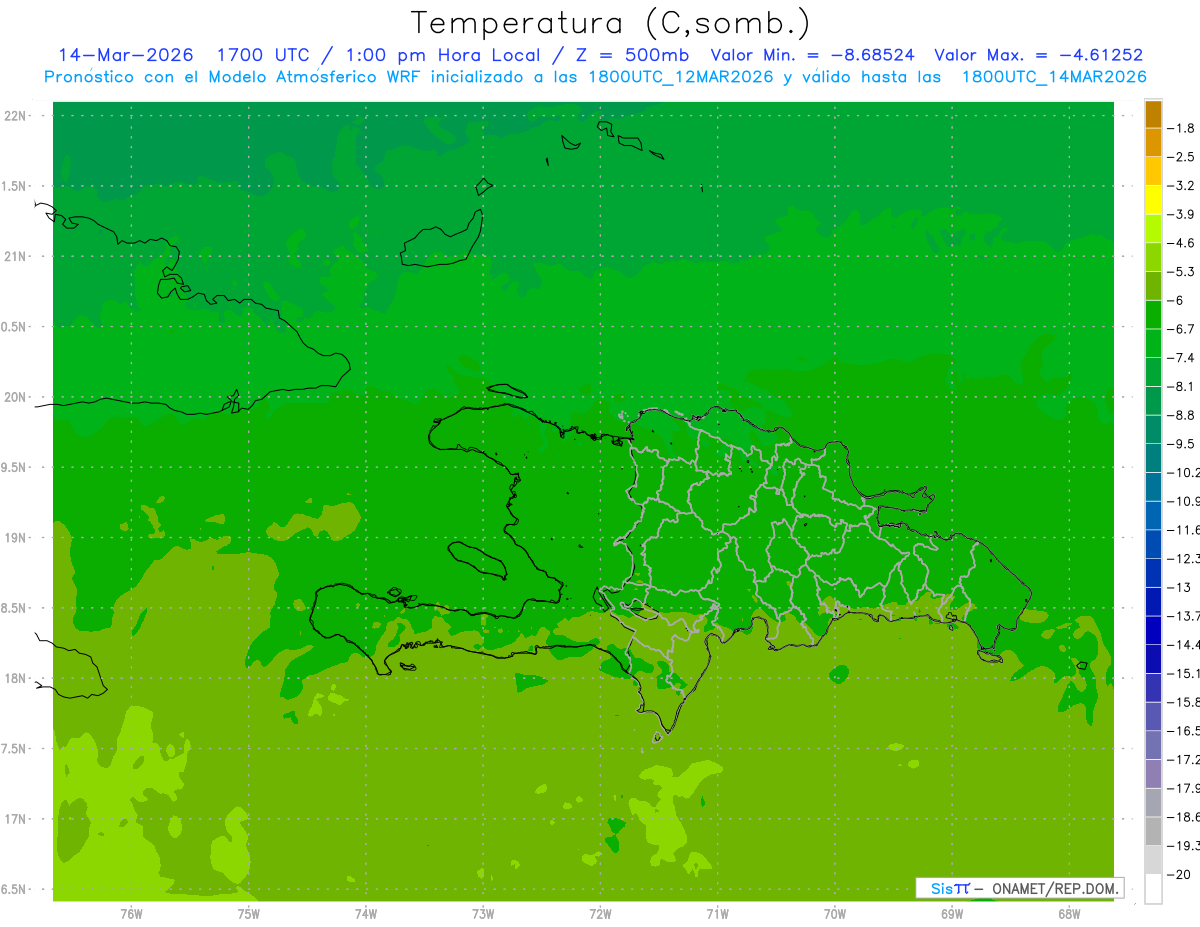1200x927 pixels.
Task: Click the "1800UTC_14MAR2026" valid-until time
Action: (1053, 77)
